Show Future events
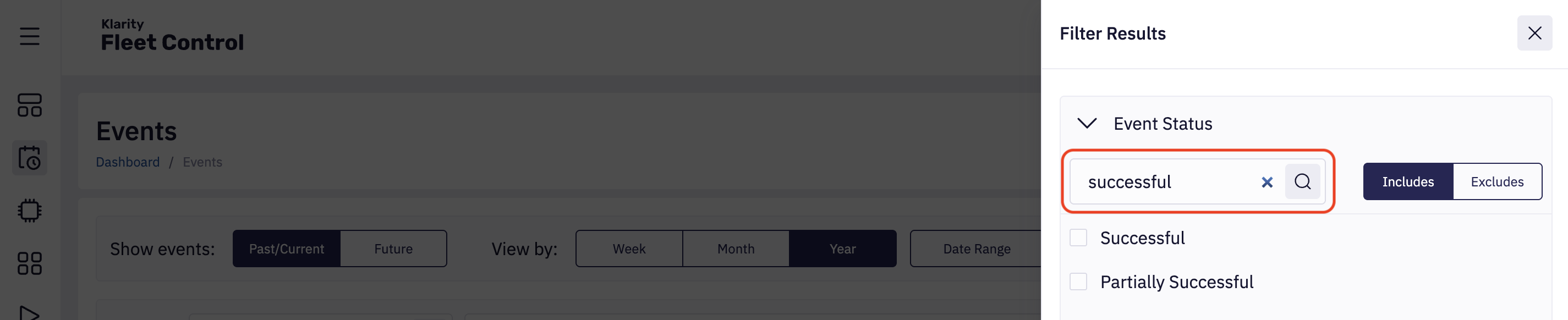Screen dimensions: 1568x320 coord(393,249)
